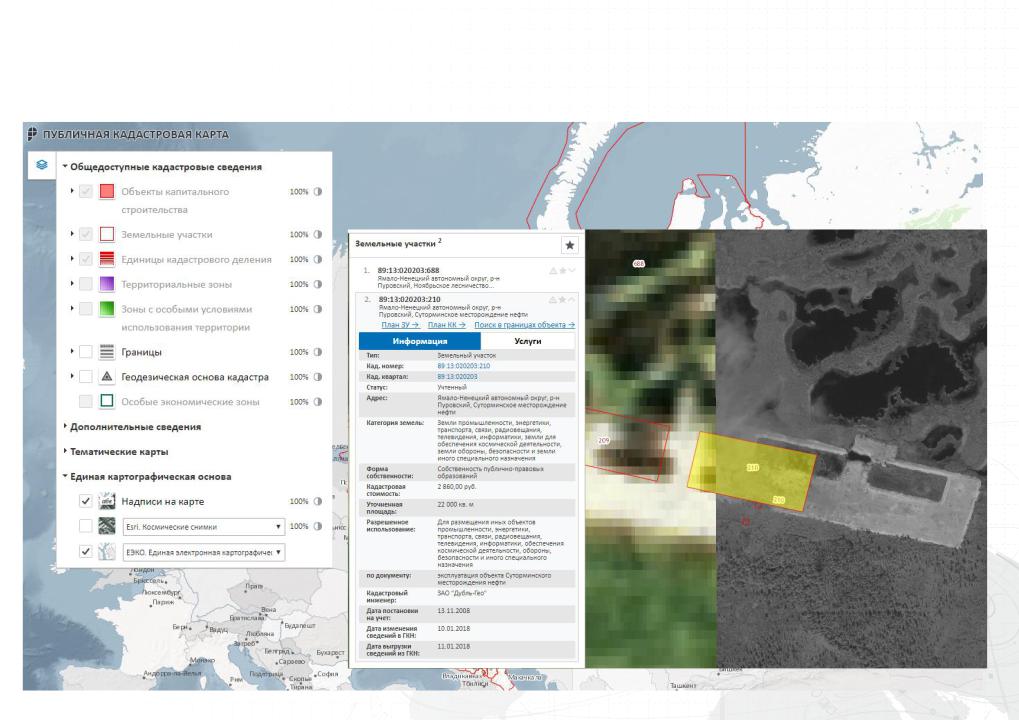
Task: Click star icon for parcel 89:13:020203:210
Action: [x=562, y=300]
